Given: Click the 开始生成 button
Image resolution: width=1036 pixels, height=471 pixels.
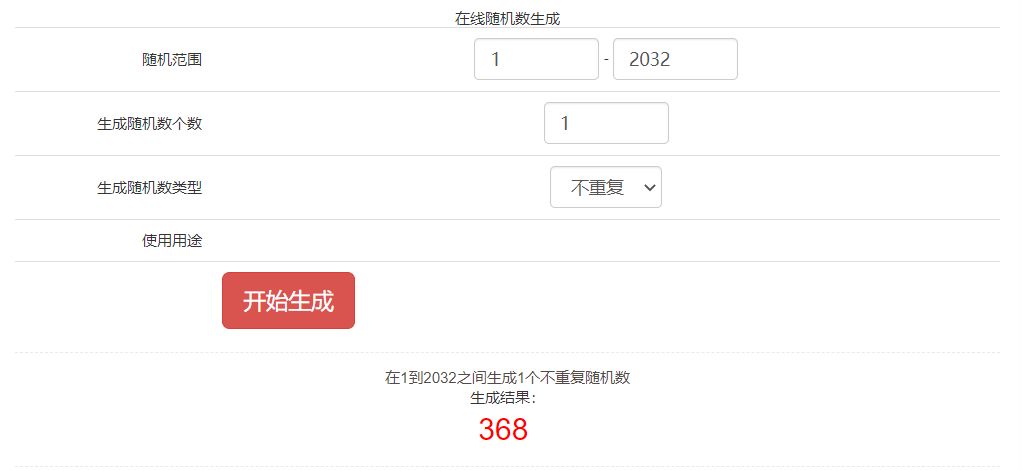Looking at the screenshot, I should pos(288,301).
